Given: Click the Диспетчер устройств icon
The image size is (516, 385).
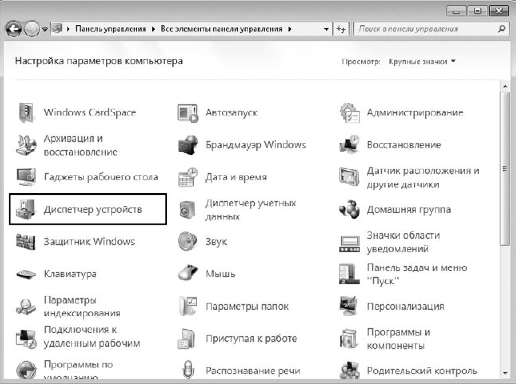Looking at the screenshot, I should (26, 209).
